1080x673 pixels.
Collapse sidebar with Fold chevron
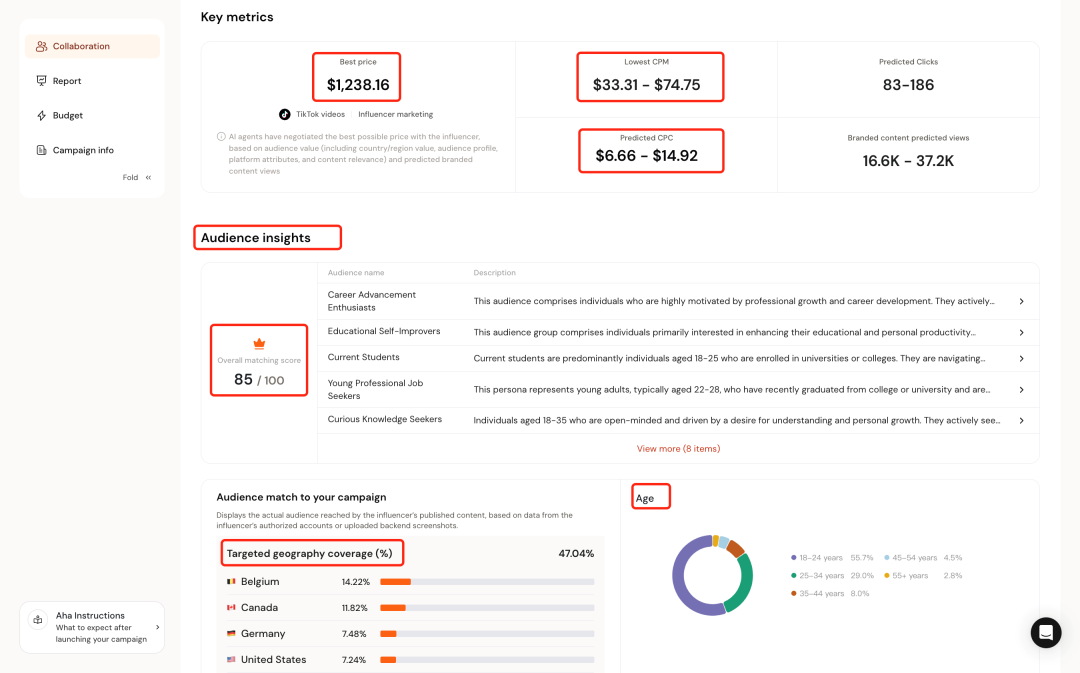(148, 178)
